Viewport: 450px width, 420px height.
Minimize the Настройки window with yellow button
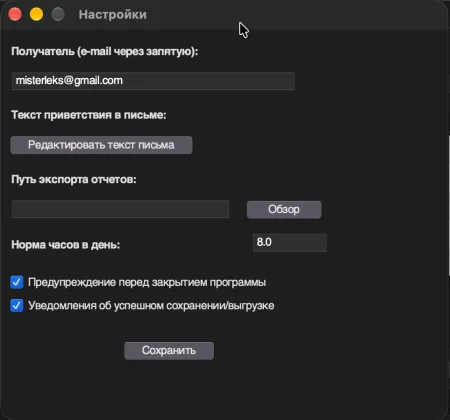tap(36, 14)
